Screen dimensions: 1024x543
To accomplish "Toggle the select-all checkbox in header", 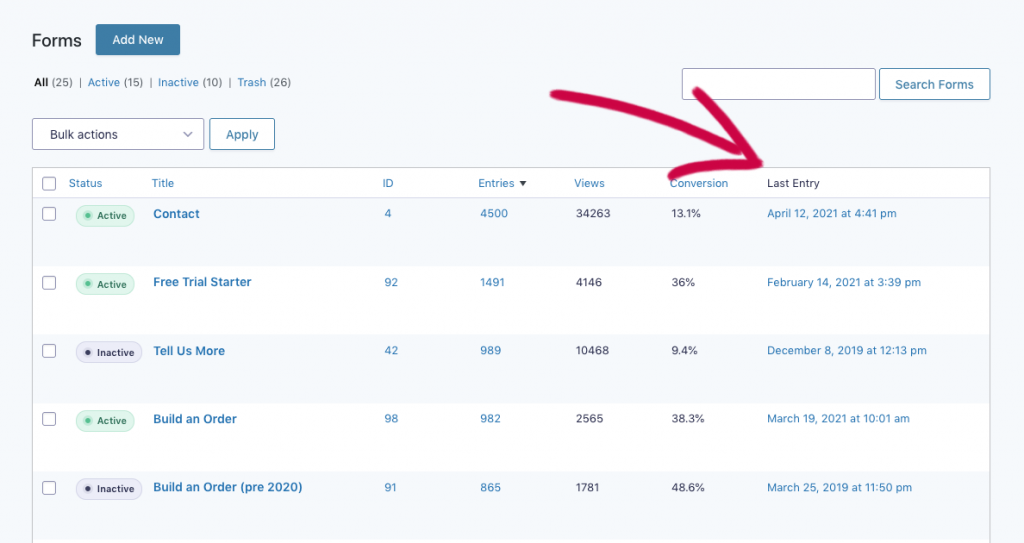I will (49, 184).
